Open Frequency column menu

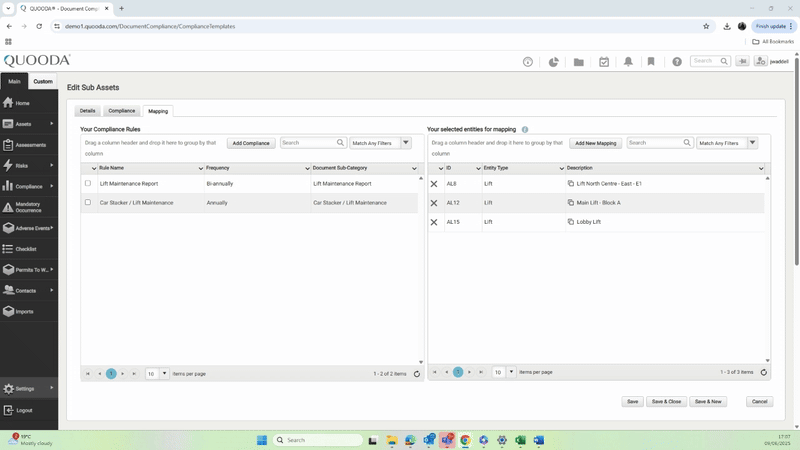307,168
